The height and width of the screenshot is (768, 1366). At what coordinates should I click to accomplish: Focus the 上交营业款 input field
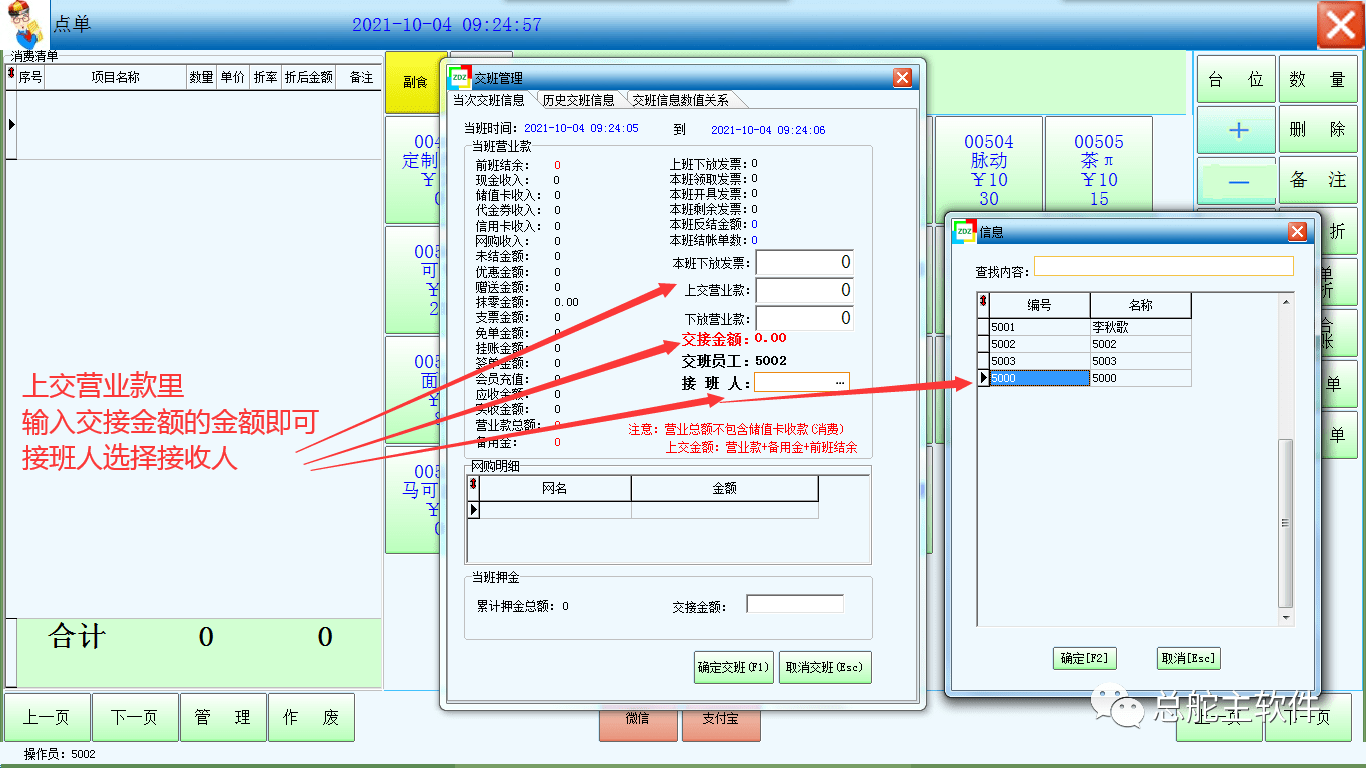coord(805,290)
